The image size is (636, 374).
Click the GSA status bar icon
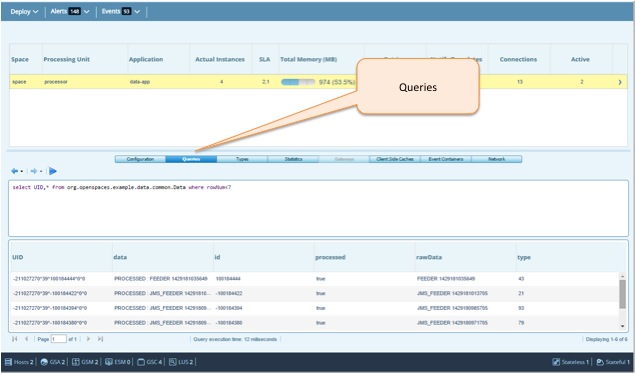point(44,362)
